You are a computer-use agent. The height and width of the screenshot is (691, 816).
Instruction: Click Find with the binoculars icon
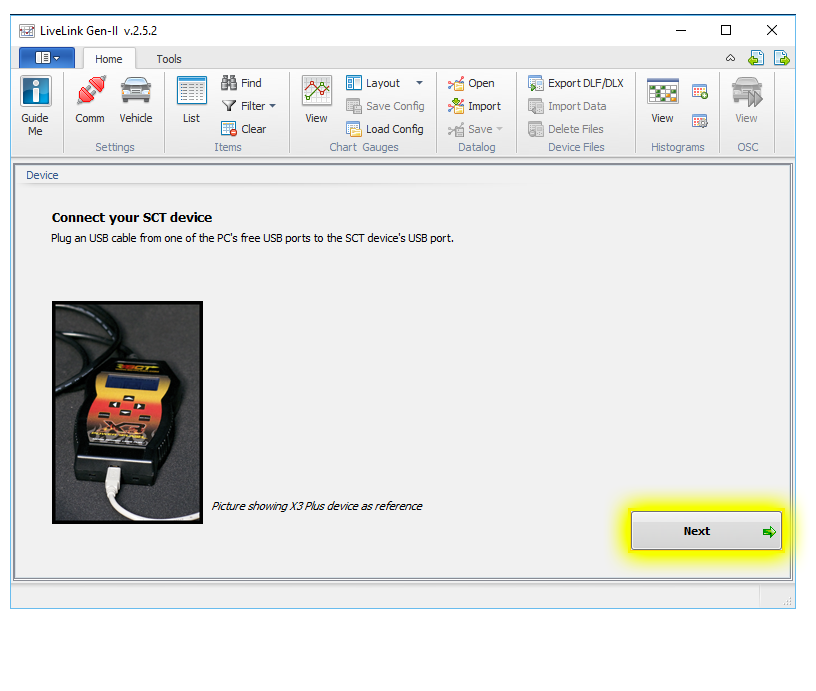tap(241, 83)
